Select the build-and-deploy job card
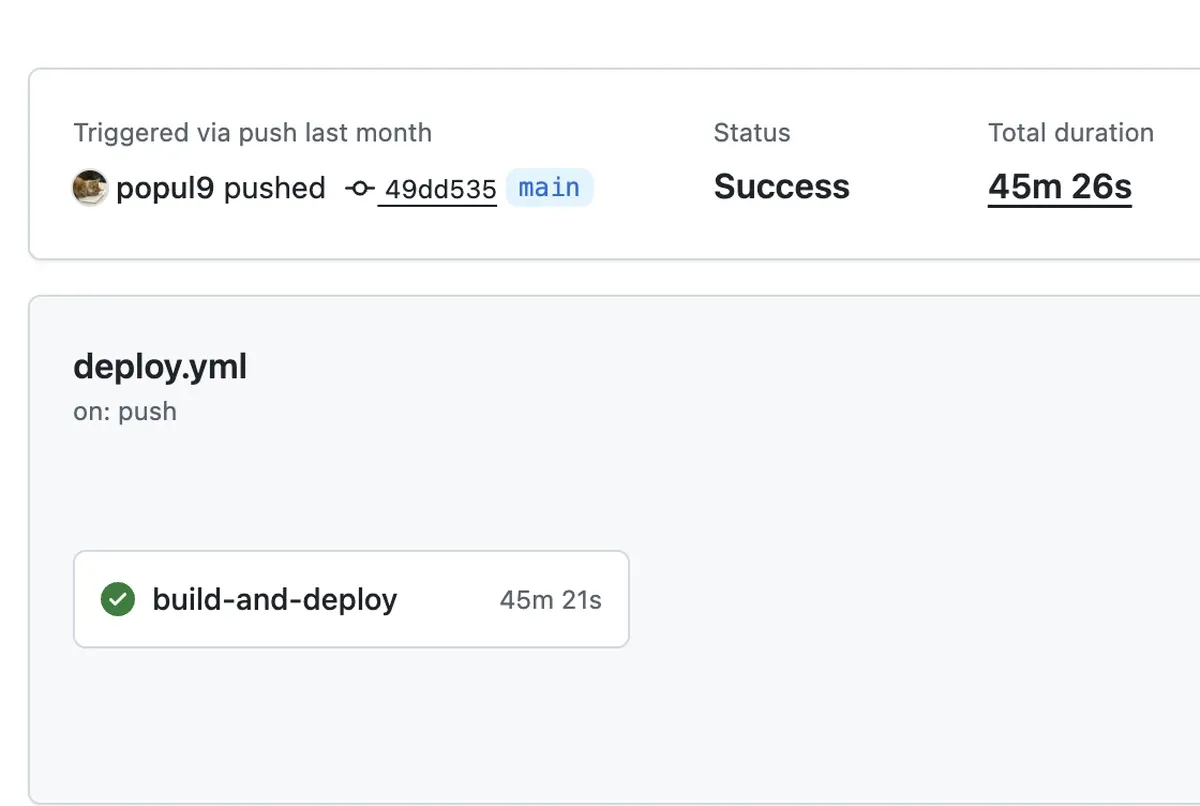The image size is (1200, 806). (350, 599)
